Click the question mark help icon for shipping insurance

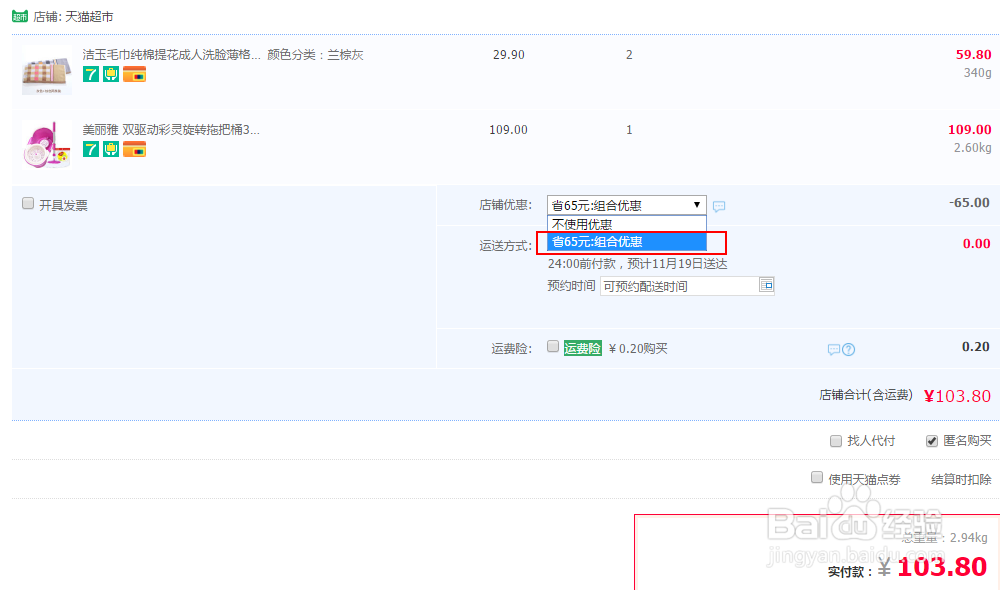848,350
